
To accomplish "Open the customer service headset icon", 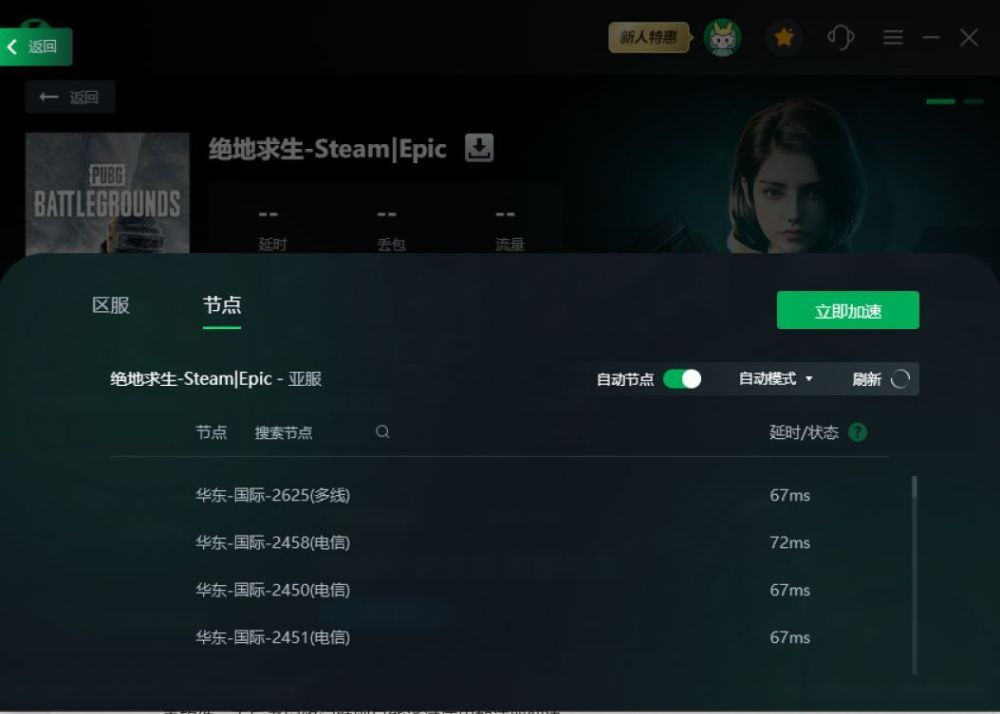I will [841, 38].
